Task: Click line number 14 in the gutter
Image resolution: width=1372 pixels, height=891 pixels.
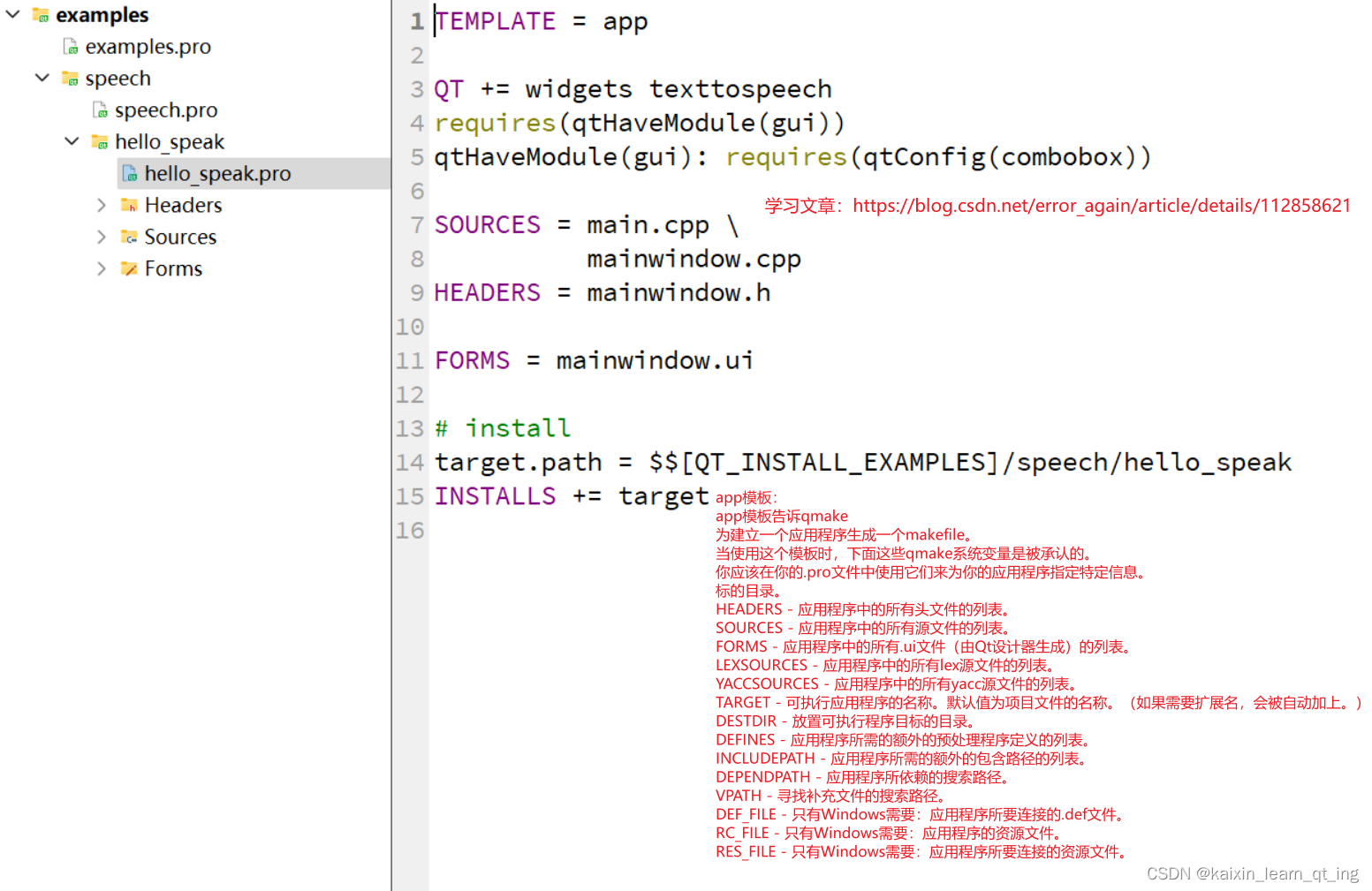Action: click(410, 462)
